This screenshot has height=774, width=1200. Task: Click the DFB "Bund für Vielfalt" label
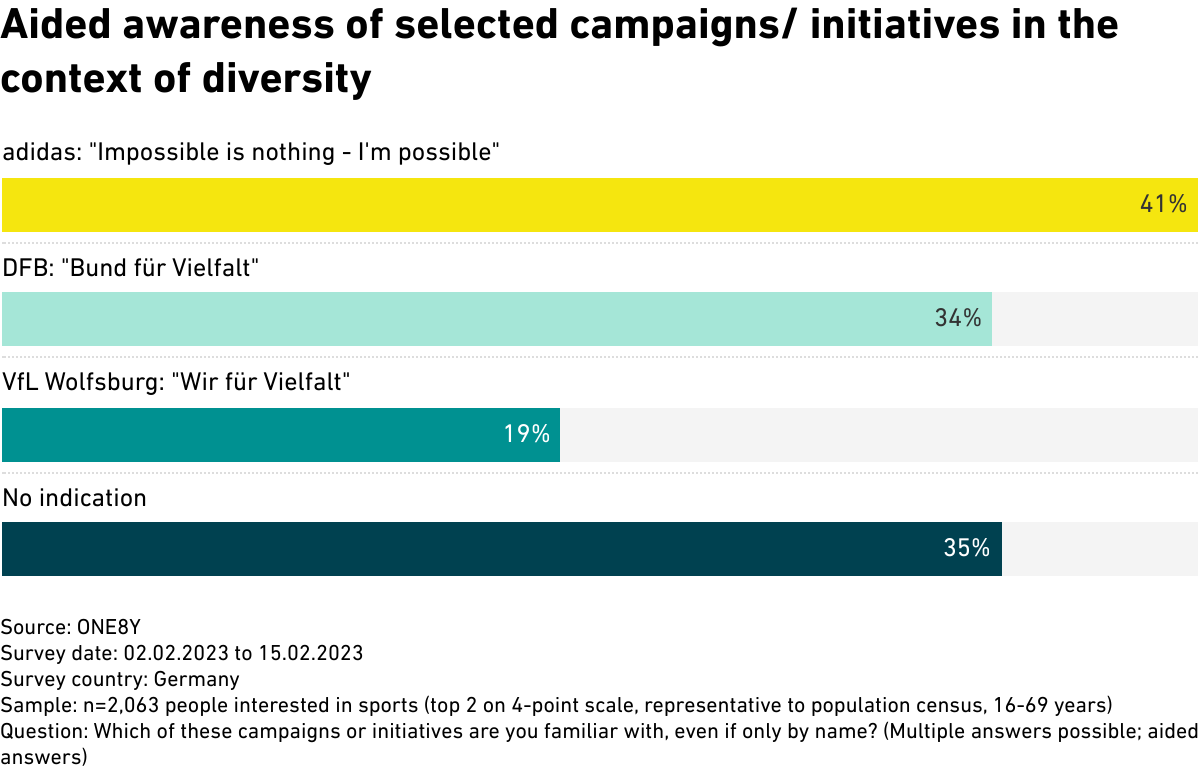coord(131,268)
